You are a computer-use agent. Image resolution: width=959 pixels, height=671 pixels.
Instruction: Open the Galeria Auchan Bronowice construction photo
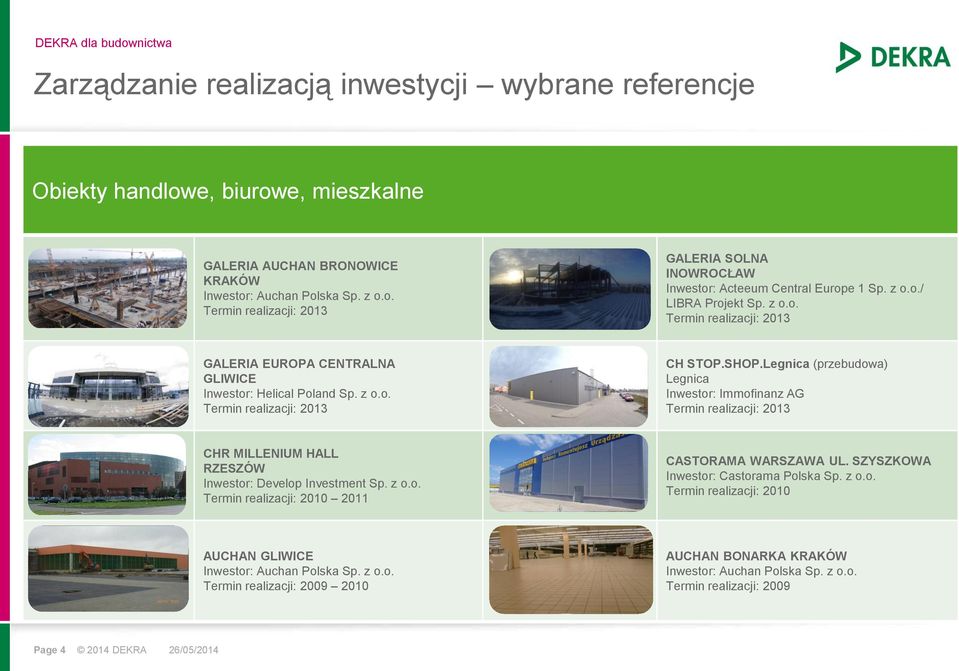tap(108, 288)
